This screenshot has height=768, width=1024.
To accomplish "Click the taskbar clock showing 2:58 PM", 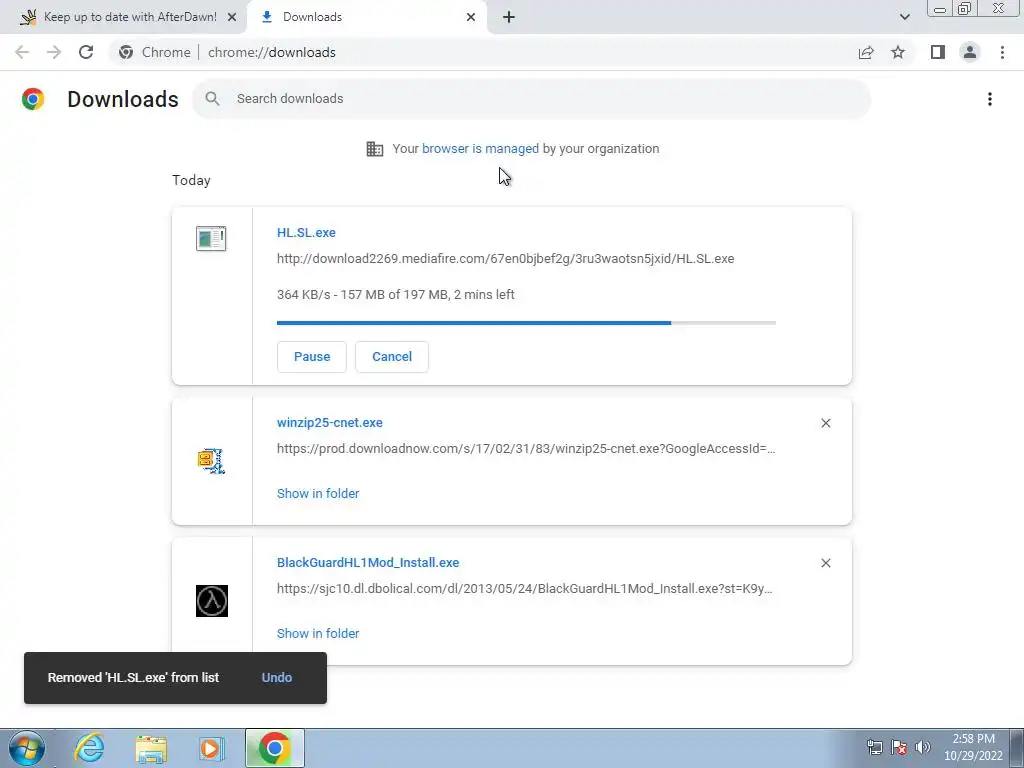I will click(x=973, y=747).
